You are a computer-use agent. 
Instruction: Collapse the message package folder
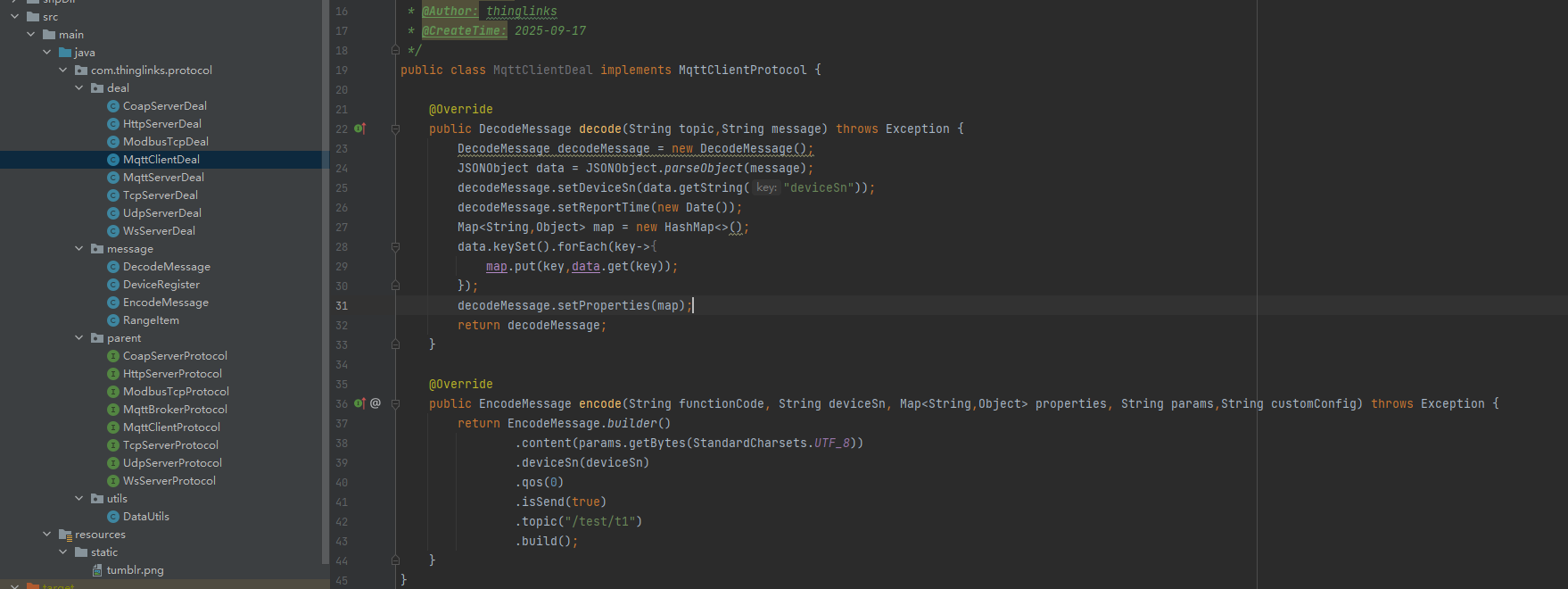click(x=79, y=249)
